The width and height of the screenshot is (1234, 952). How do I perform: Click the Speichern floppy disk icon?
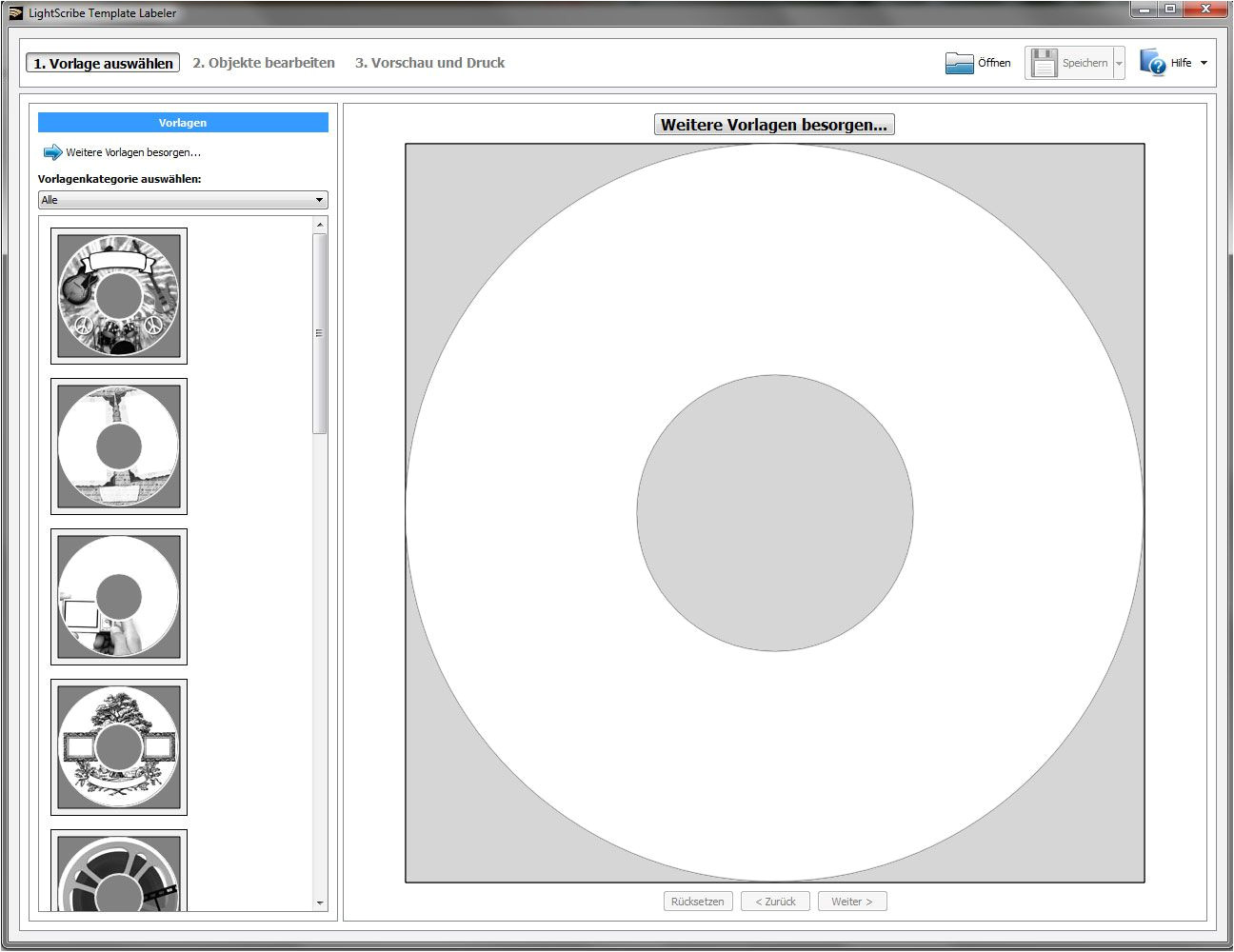[1045, 63]
